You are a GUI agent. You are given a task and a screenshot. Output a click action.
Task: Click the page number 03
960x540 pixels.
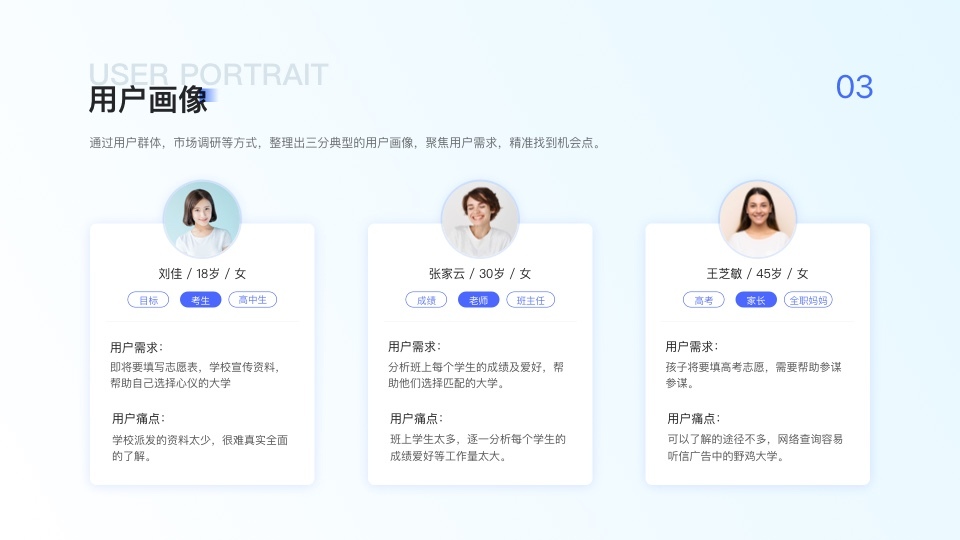click(855, 87)
